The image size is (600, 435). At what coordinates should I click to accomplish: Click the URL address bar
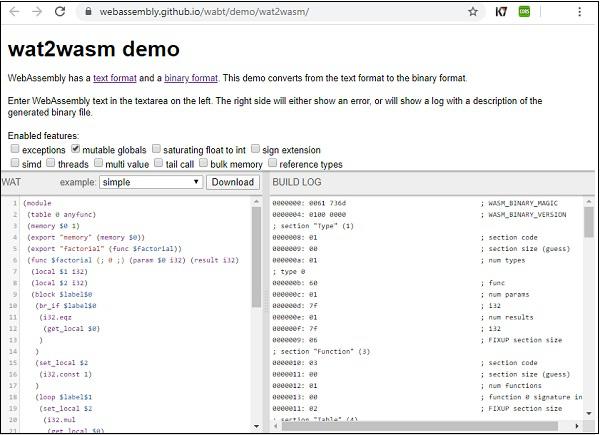click(x=281, y=12)
